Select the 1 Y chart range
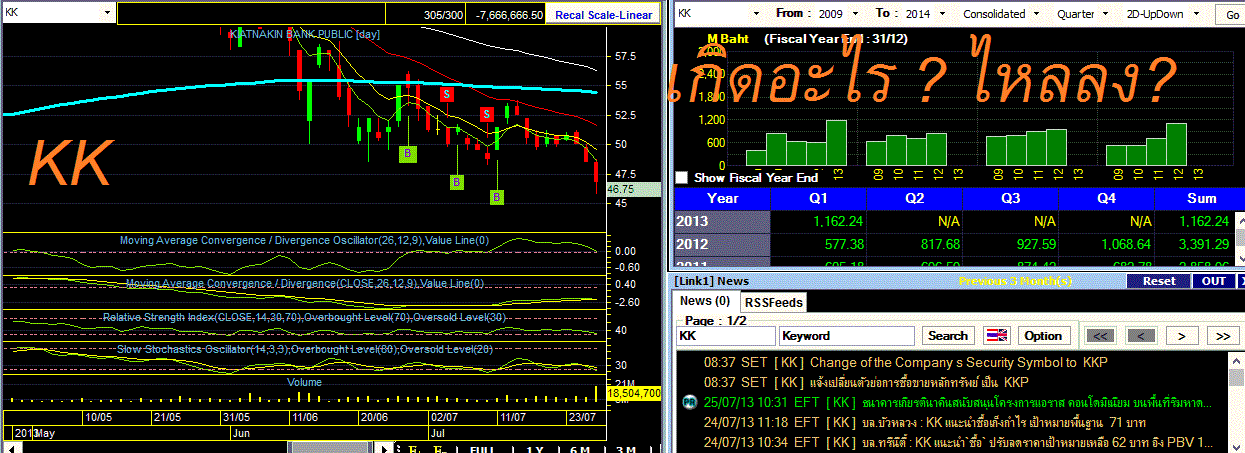The height and width of the screenshot is (453, 1245). 536,448
